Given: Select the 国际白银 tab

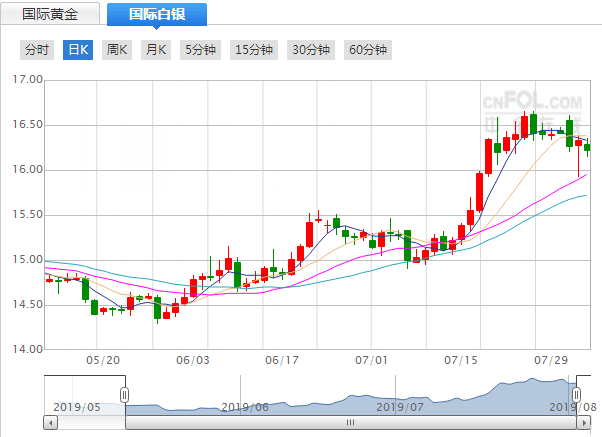Looking at the screenshot, I should pyautogui.click(x=157, y=14).
